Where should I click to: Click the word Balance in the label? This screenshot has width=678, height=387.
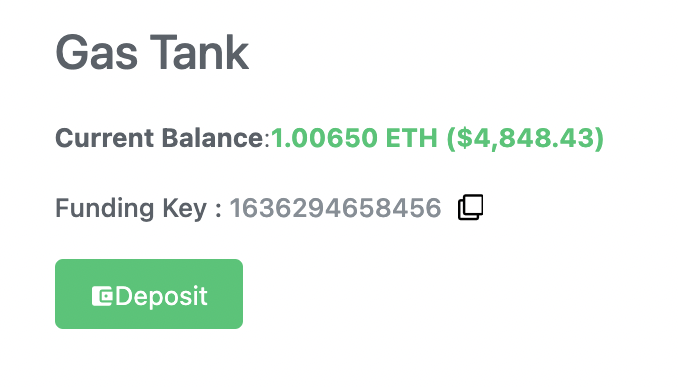pyautogui.click(x=212, y=138)
